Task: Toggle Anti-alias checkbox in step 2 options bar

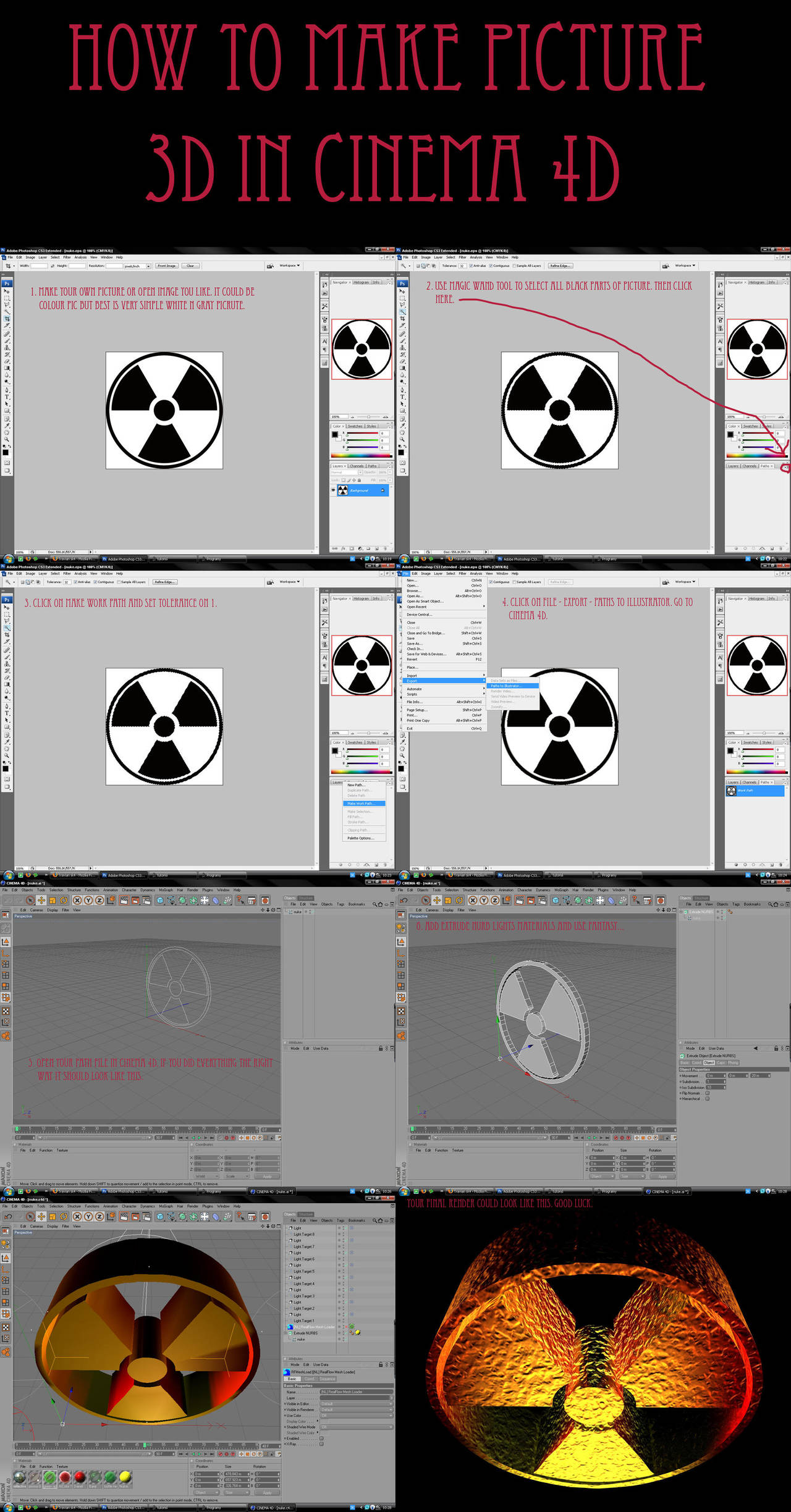Action: pos(471,266)
